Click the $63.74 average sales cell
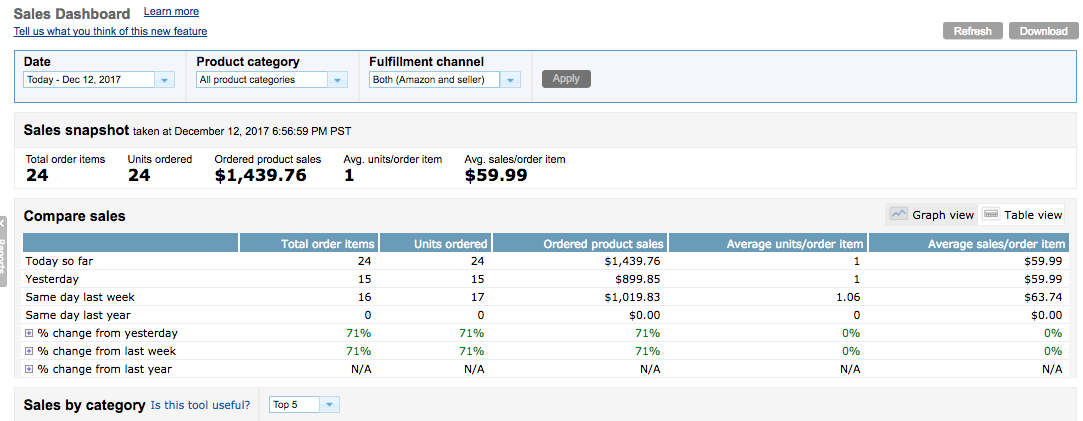Screen dimensions: 1083x421 pos(1045,297)
